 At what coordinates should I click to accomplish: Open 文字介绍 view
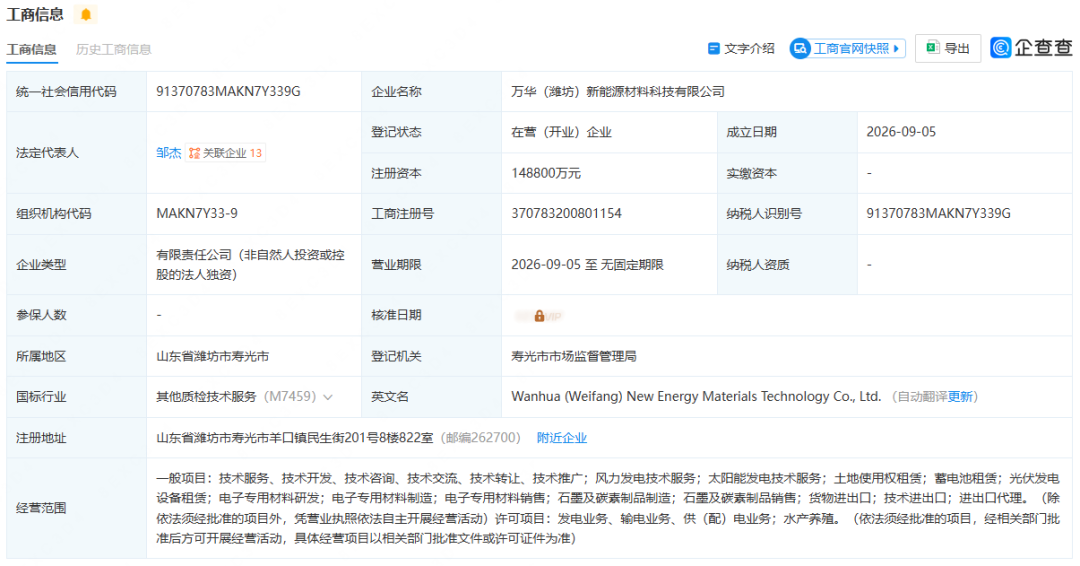pos(741,48)
